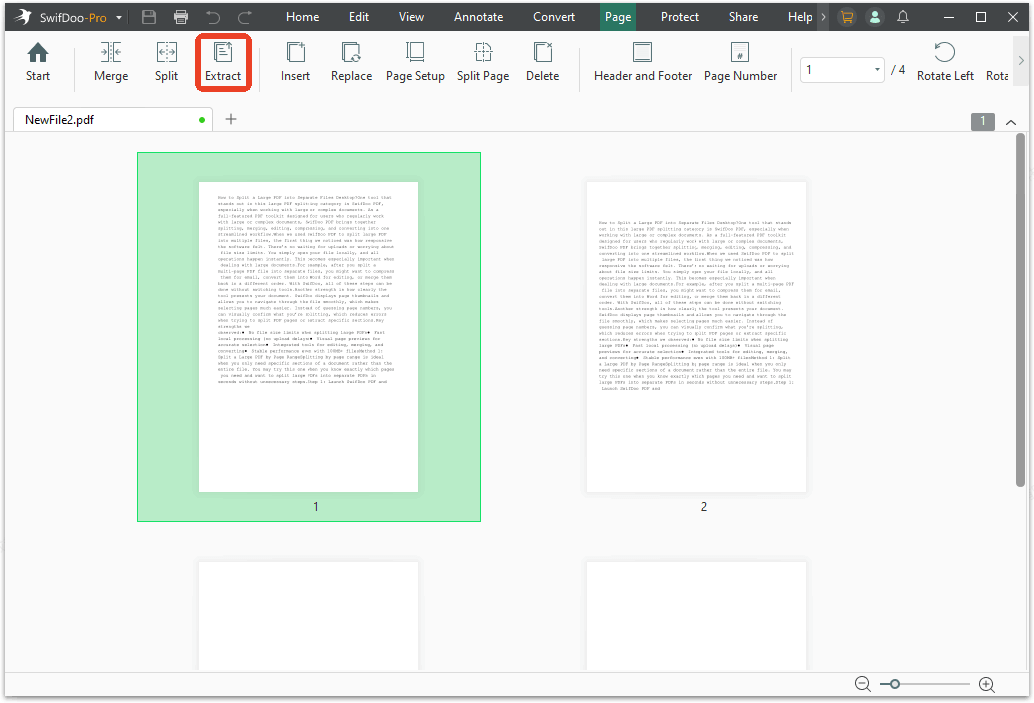Rotate the page left
The image size is (1034, 703).
pos(944,63)
